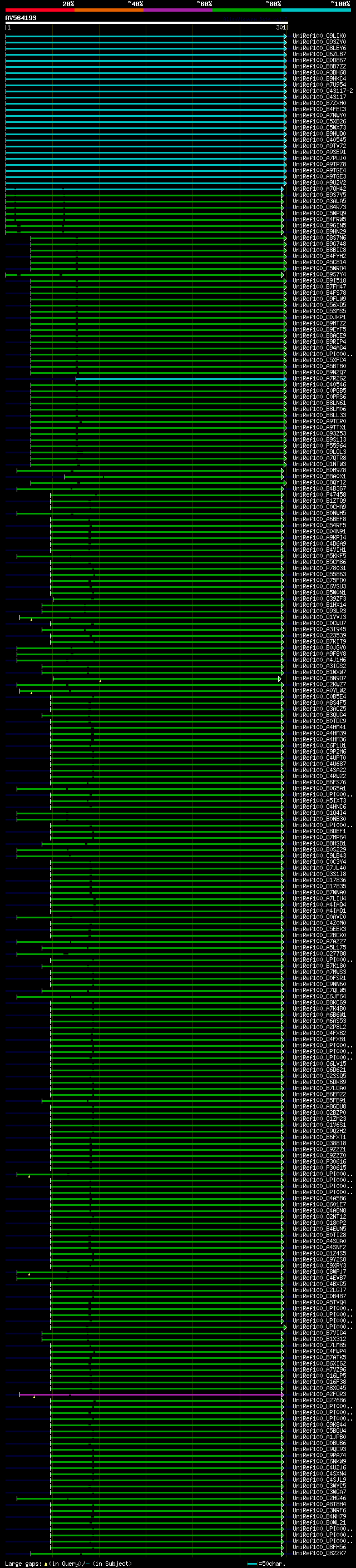Click the red 20% identity legend segment
The image size is (356, 1568).
click(x=39, y=10)
